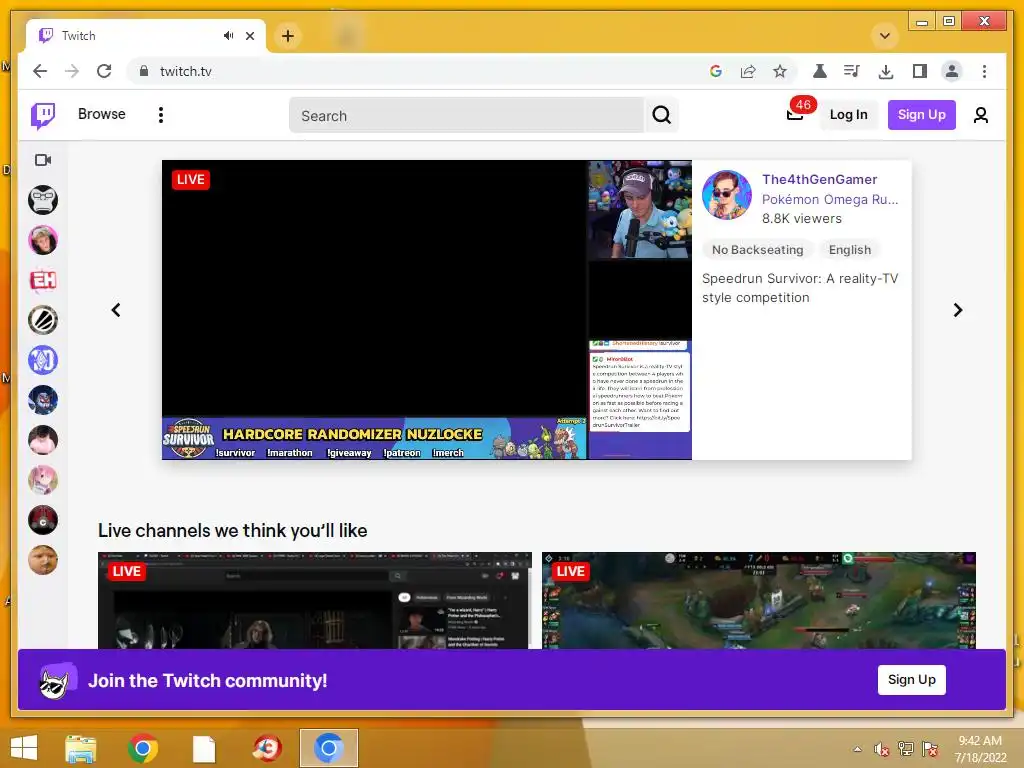The image size is (1024, 768).
Task: Select the English tag
Action: pos(850,249)
